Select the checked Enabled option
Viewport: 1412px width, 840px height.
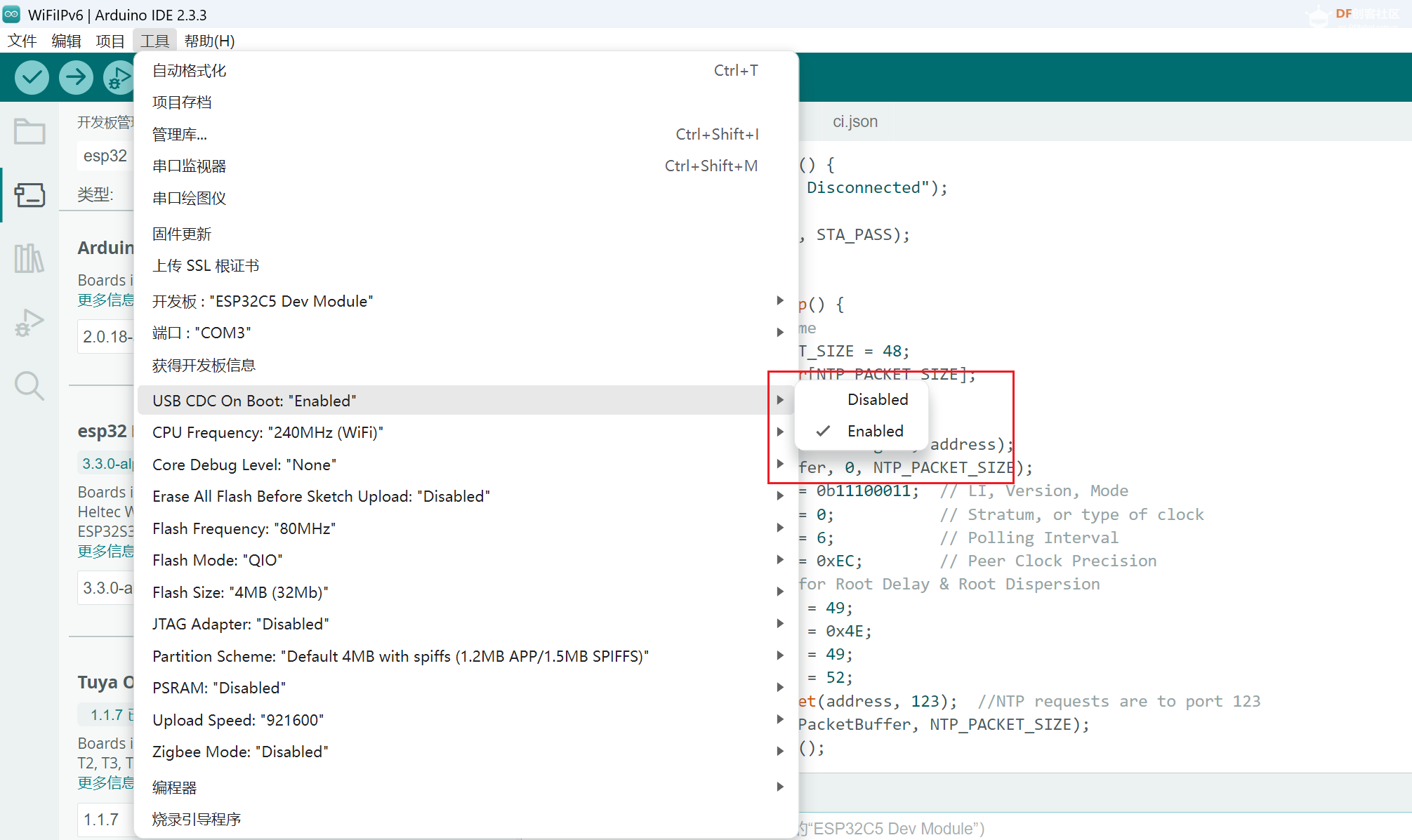pos(875,431)
